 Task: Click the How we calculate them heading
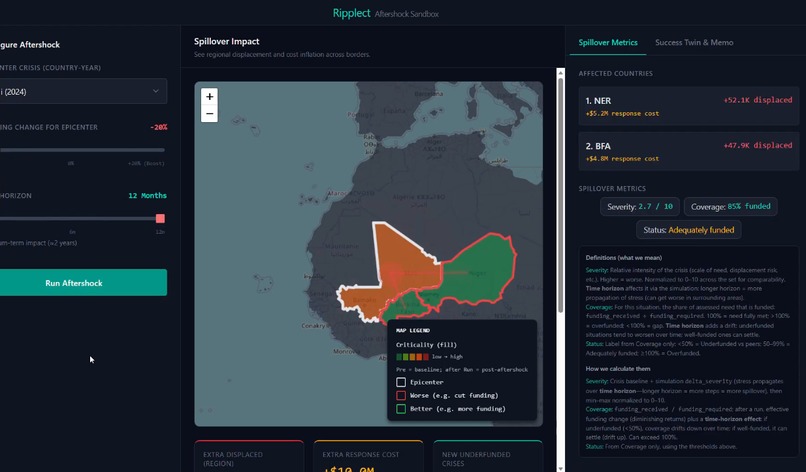coord(618,369)
